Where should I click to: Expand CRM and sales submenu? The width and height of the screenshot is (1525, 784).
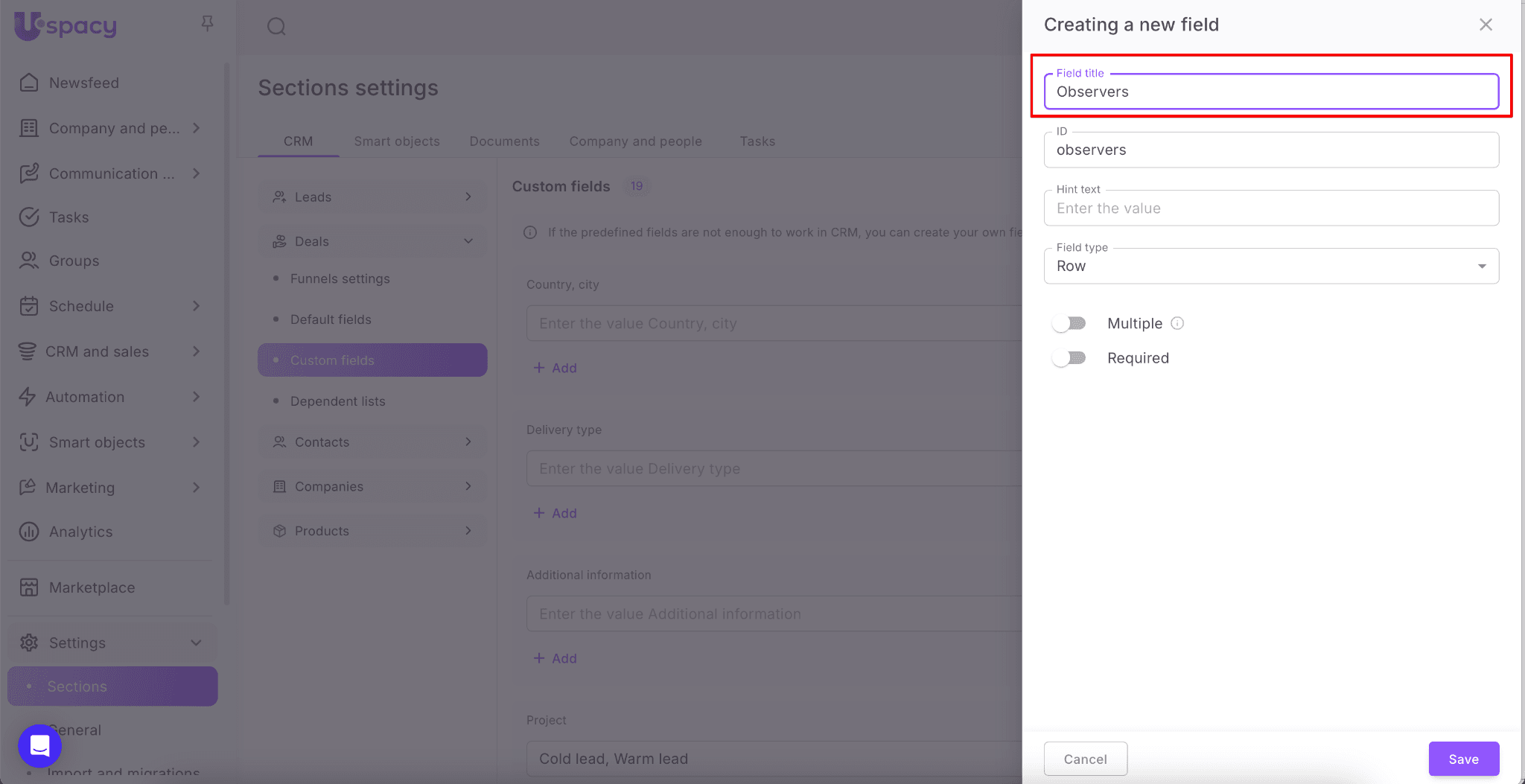[x=196, y=351]
